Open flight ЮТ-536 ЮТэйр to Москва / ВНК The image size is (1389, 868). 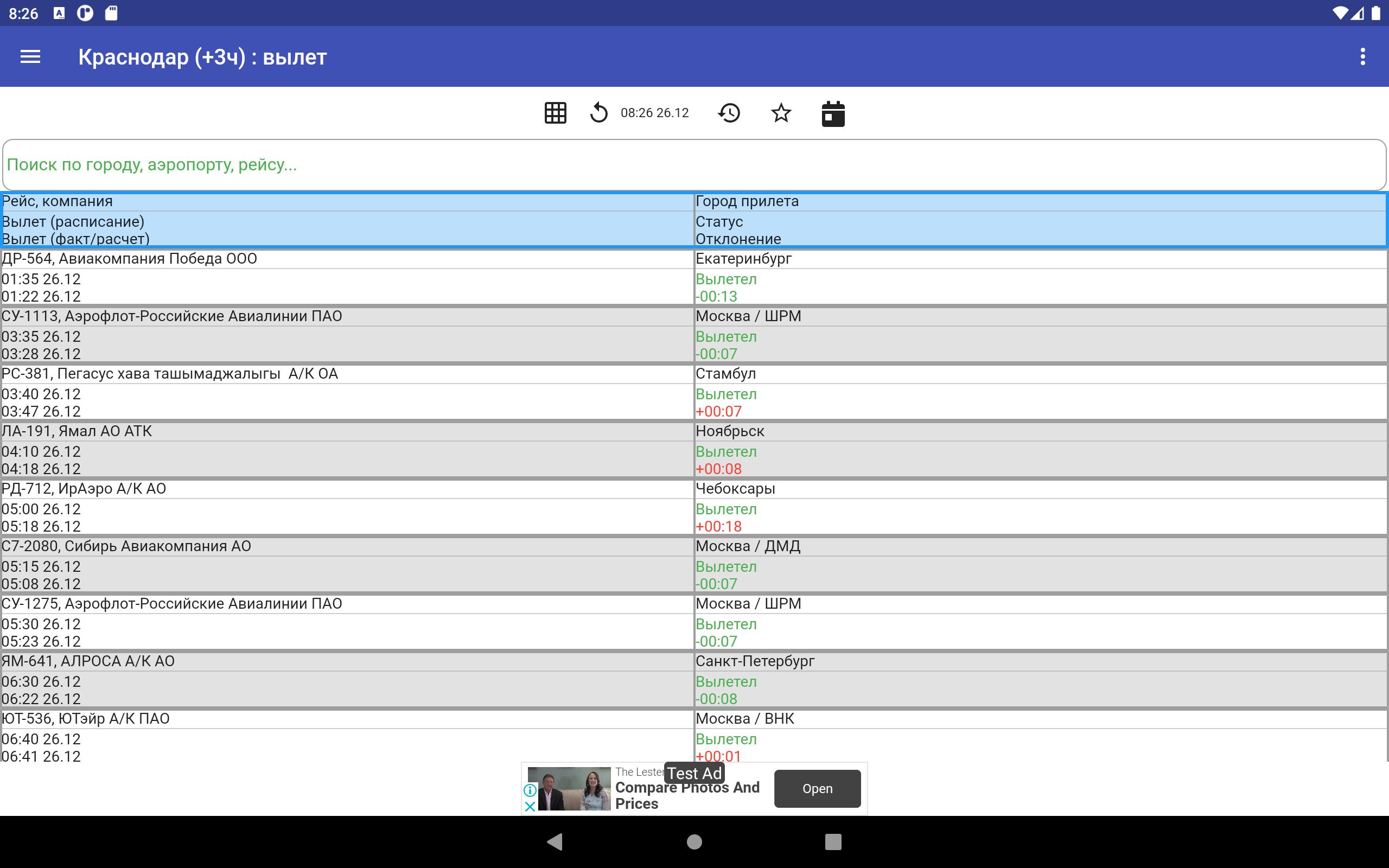pos(347,738)
